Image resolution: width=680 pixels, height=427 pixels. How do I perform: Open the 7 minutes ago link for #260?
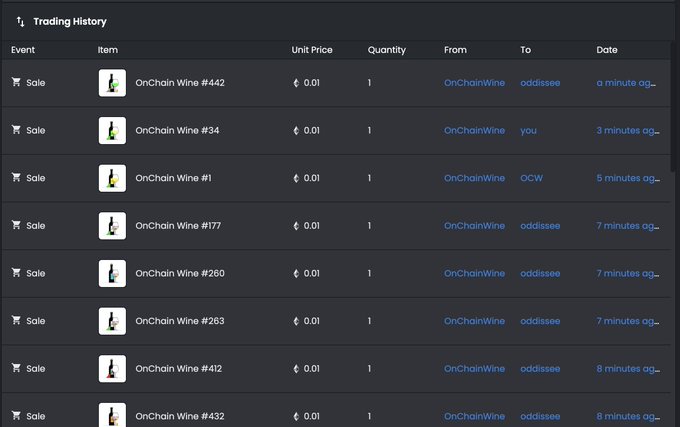click(x=628, y=274)
